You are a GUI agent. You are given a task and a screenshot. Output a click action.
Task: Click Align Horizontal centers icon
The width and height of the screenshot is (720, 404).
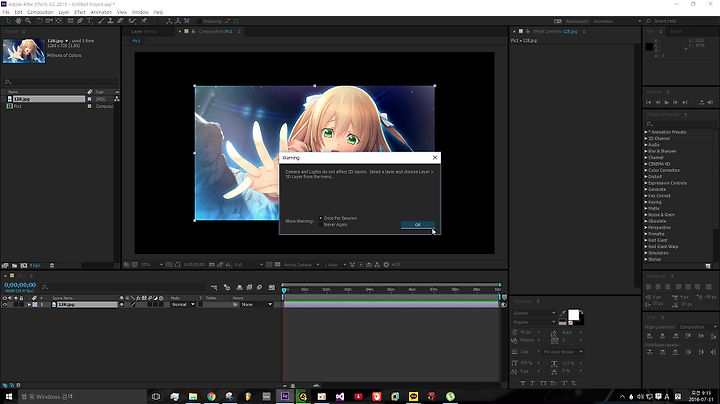[662, 336]
